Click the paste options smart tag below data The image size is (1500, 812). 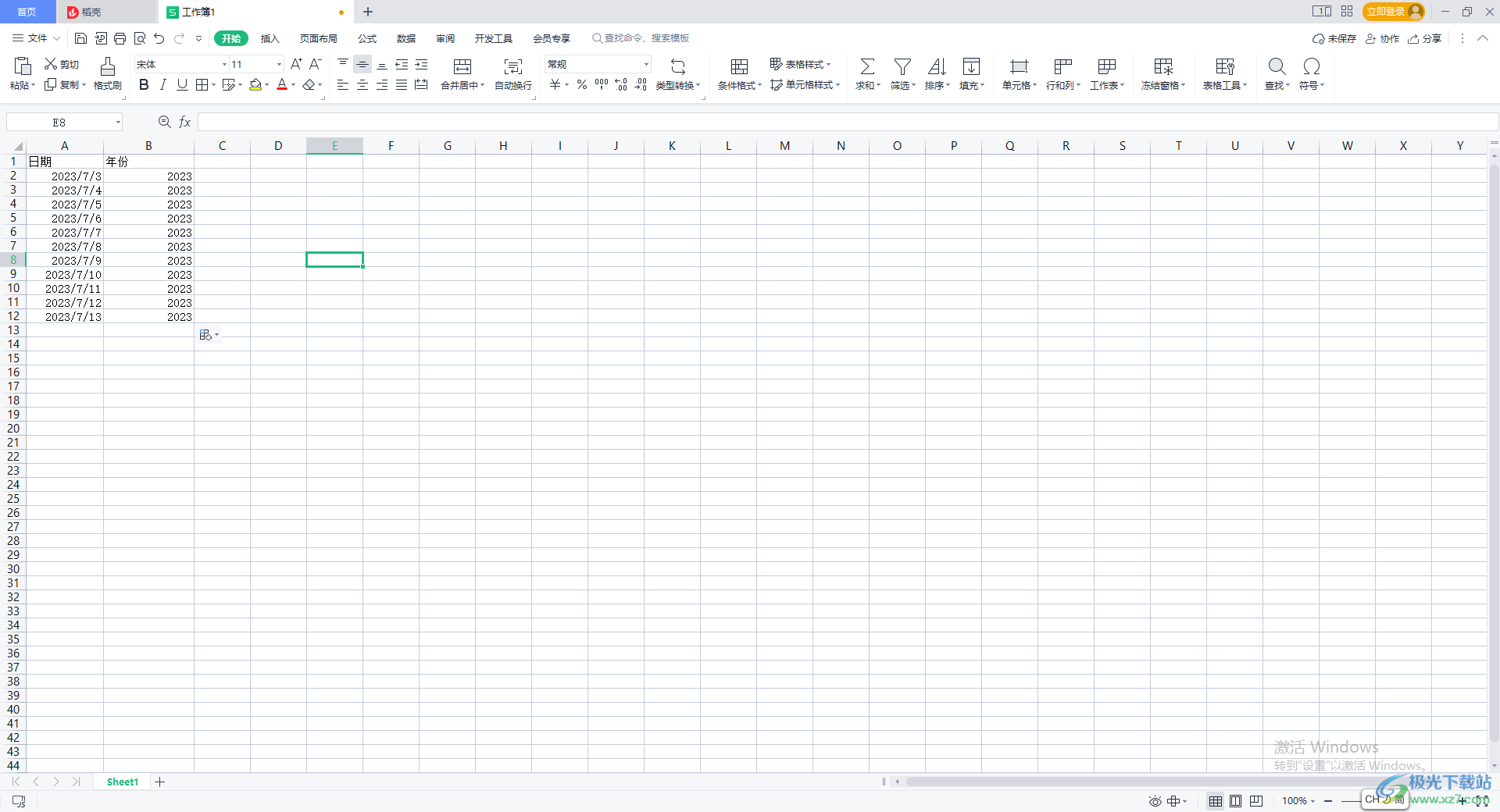coord(209,335)
